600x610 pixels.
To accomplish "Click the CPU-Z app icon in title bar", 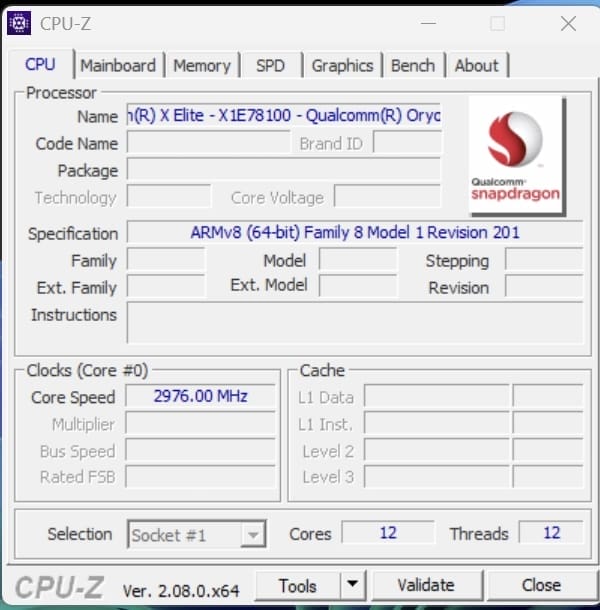I will pos(19,23).
